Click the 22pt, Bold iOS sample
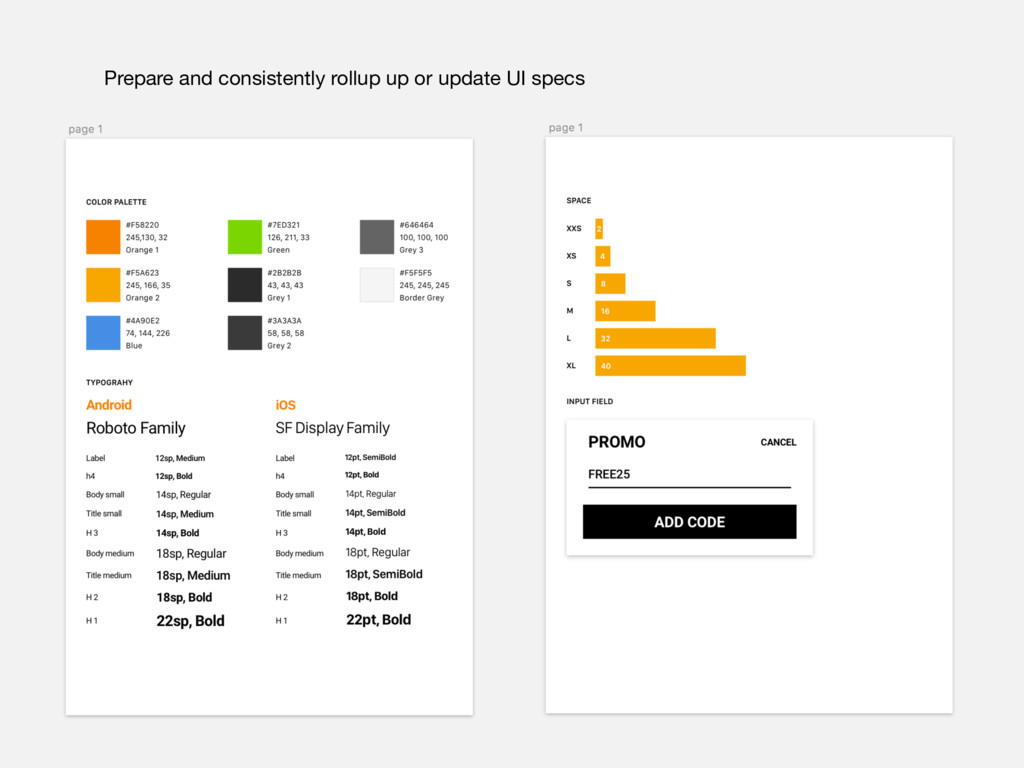 pos(378,620)
